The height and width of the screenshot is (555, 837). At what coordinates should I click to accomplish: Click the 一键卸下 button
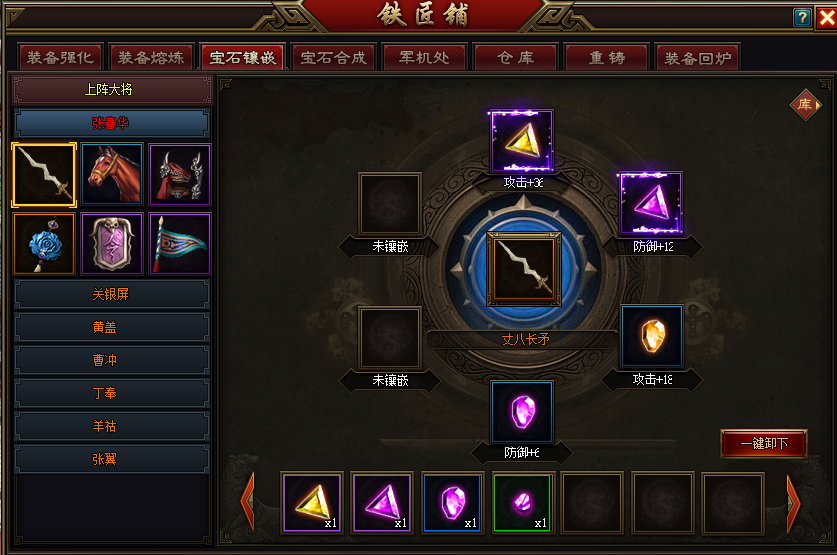click(x=764, y=443)
